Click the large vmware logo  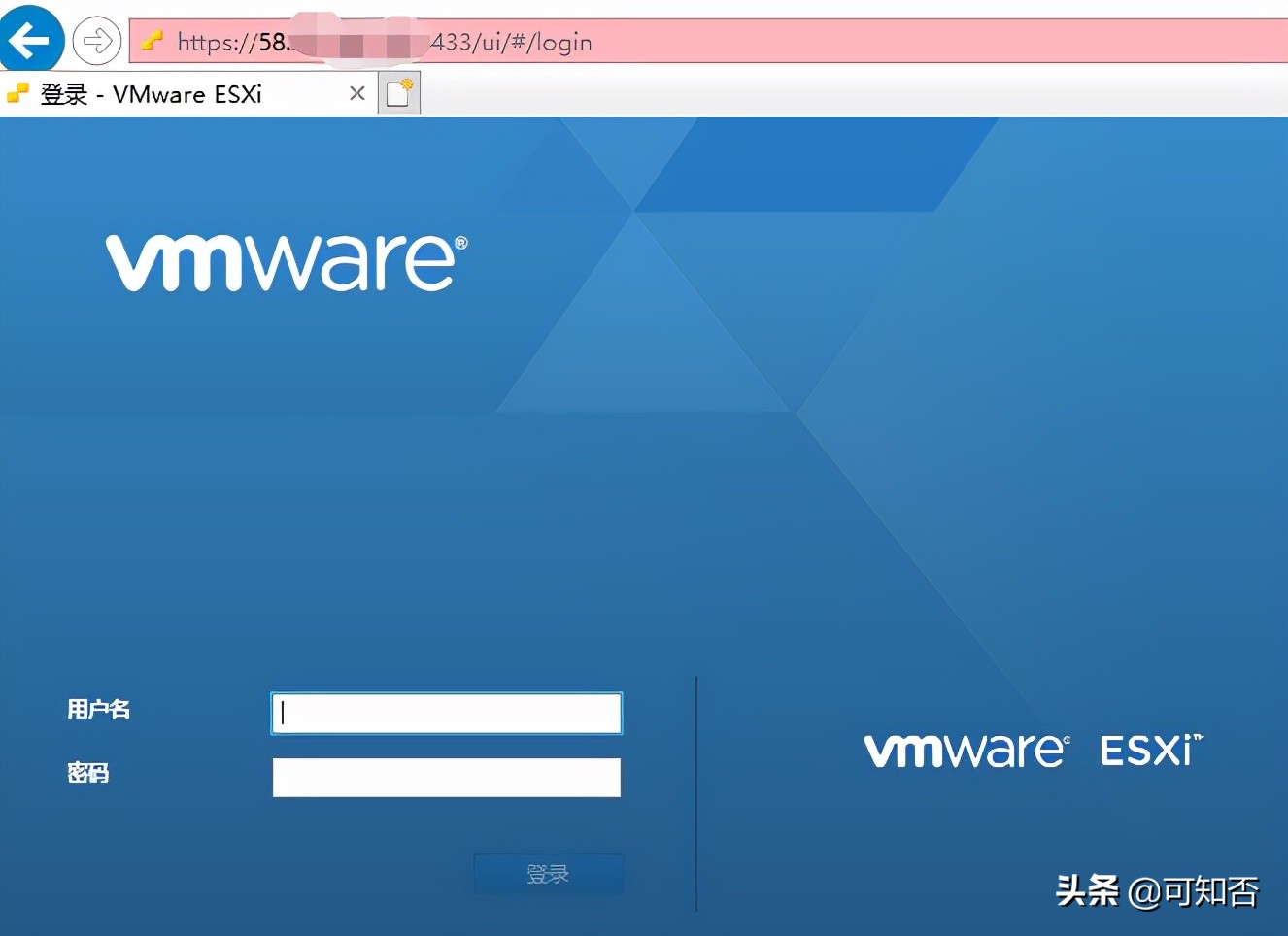287,262
